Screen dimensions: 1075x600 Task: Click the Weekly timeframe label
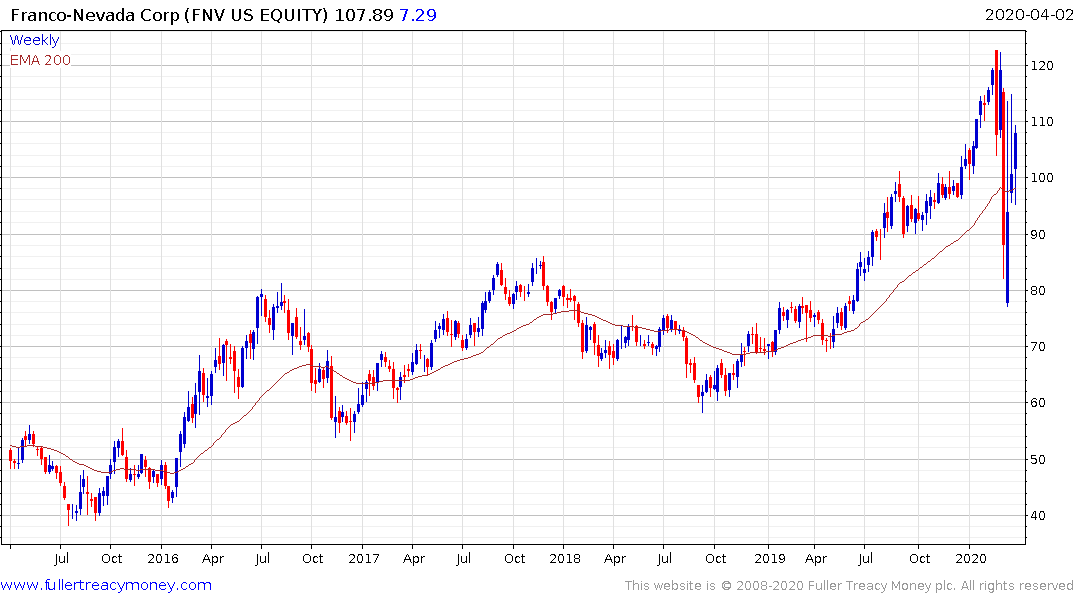[x=34, y=40]
